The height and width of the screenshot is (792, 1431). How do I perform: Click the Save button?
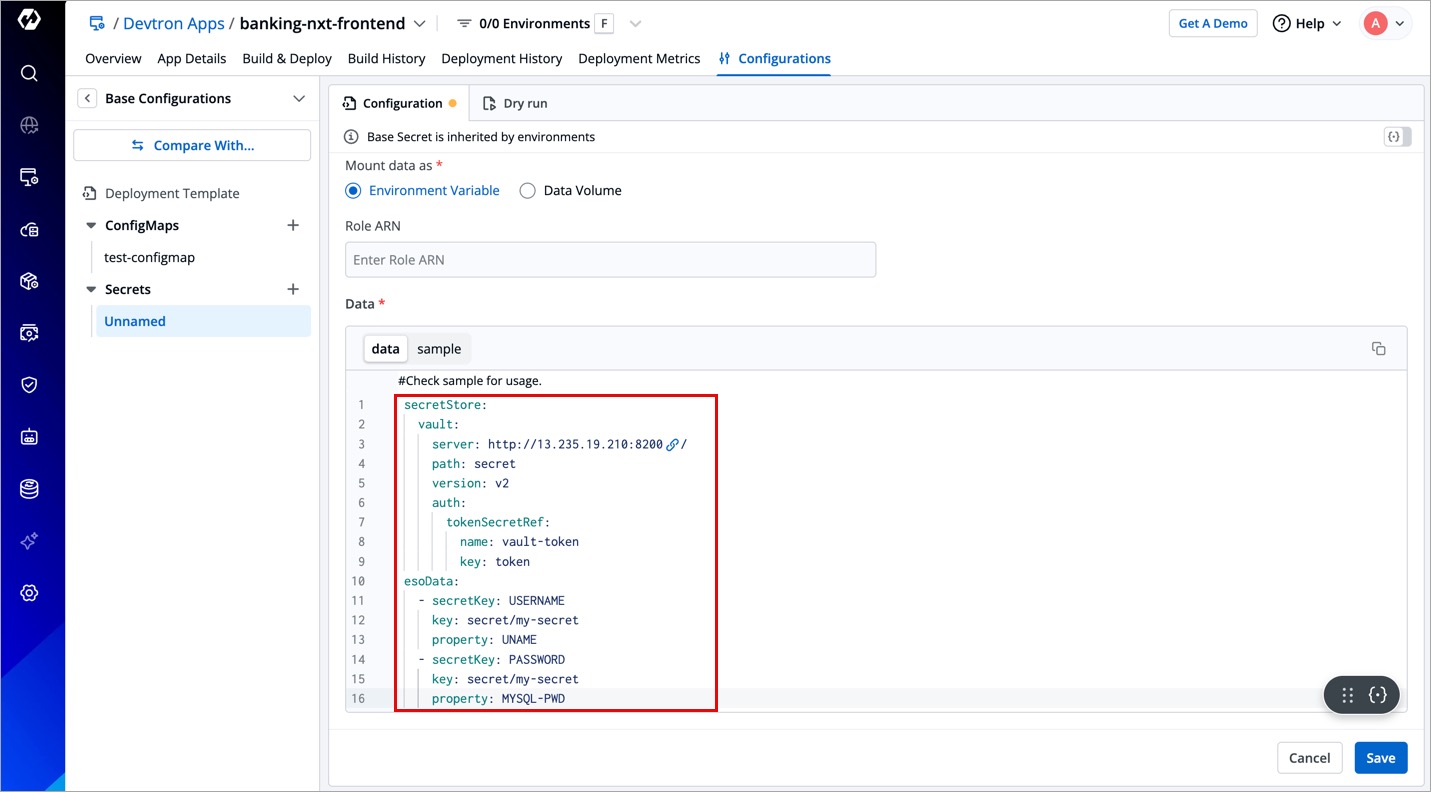(1380, 758)
